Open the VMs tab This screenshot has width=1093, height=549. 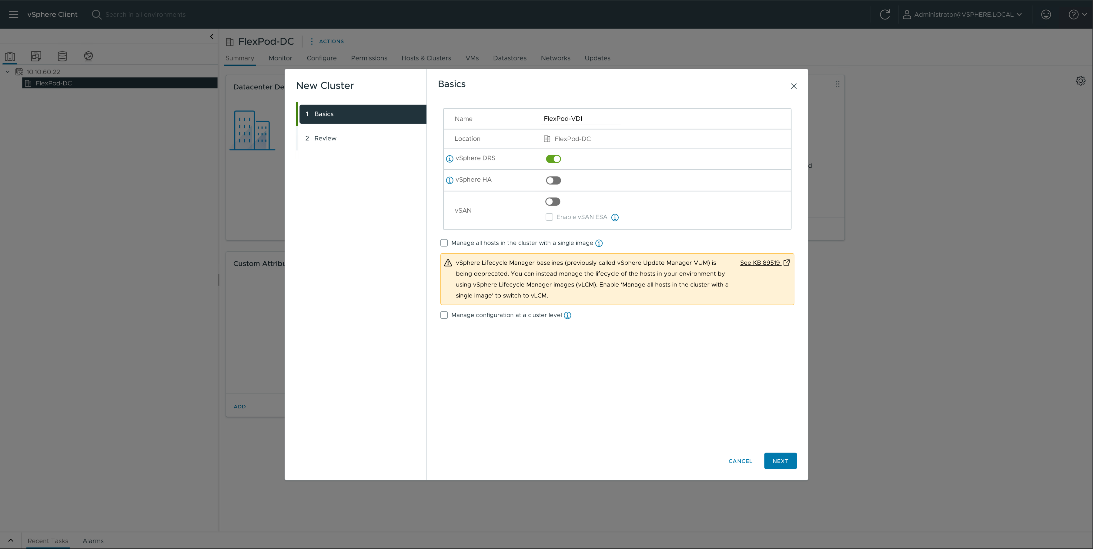point(472,58)
